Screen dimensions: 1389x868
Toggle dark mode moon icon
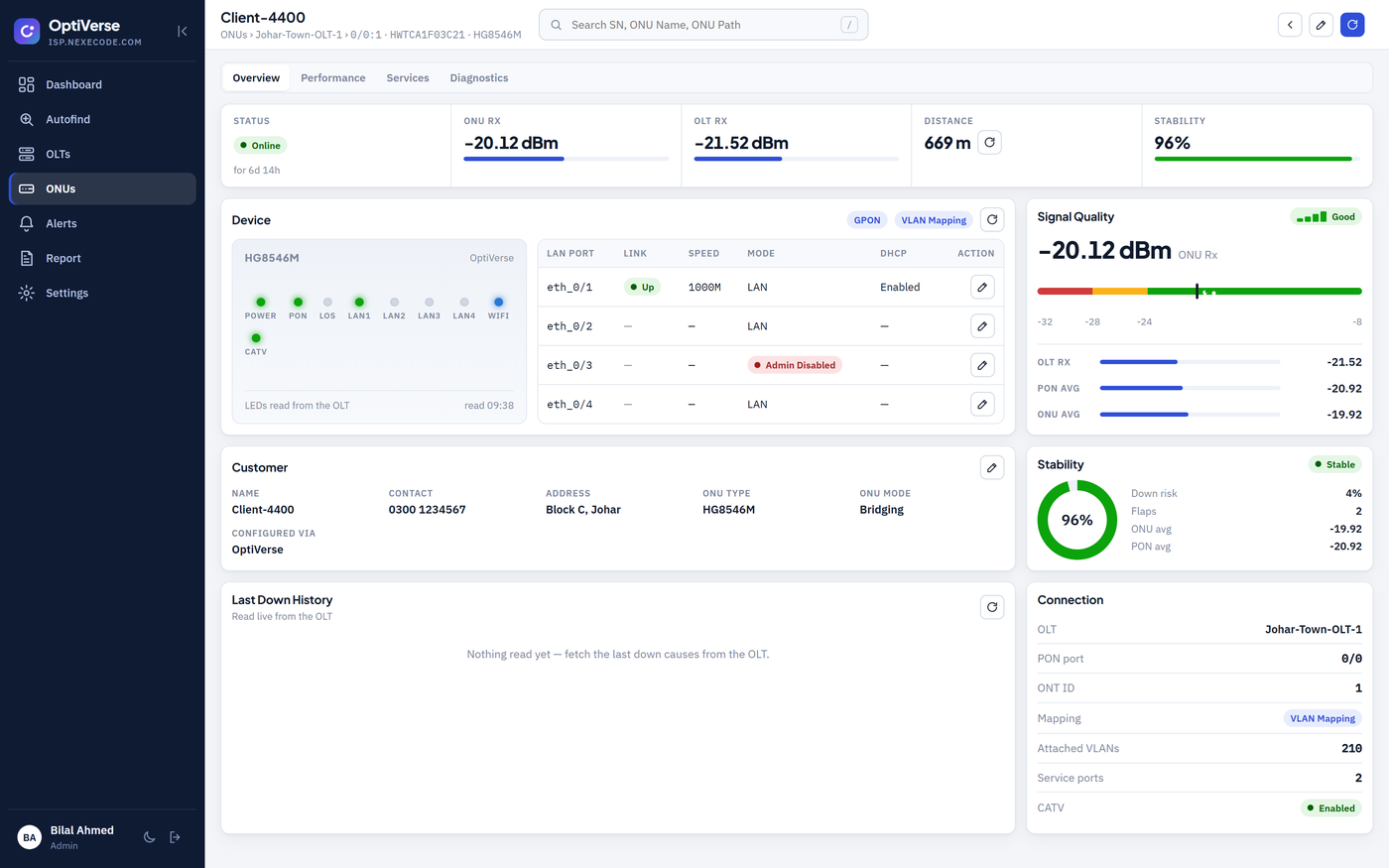150,837
